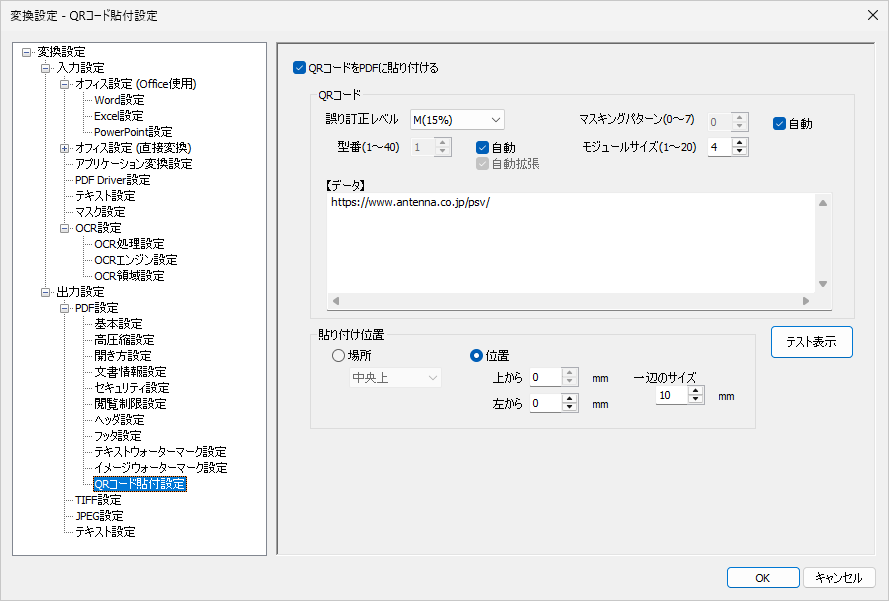The width and height of the screenshot is (889, 601).
Task: Click inside the データ URL text field
Action: [570, 240]
